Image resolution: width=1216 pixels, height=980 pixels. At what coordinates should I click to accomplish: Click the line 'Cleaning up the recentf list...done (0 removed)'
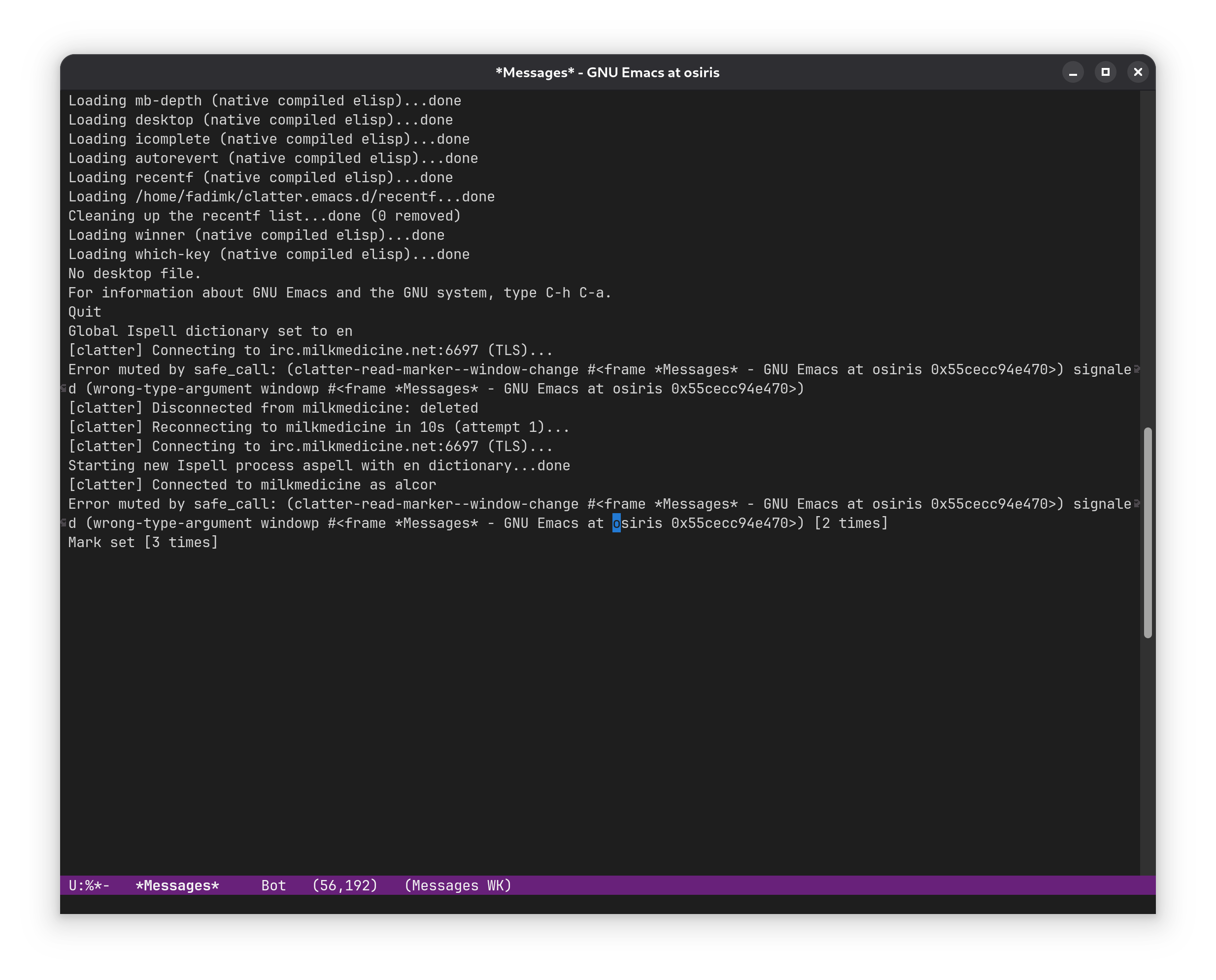pos(265,216)
